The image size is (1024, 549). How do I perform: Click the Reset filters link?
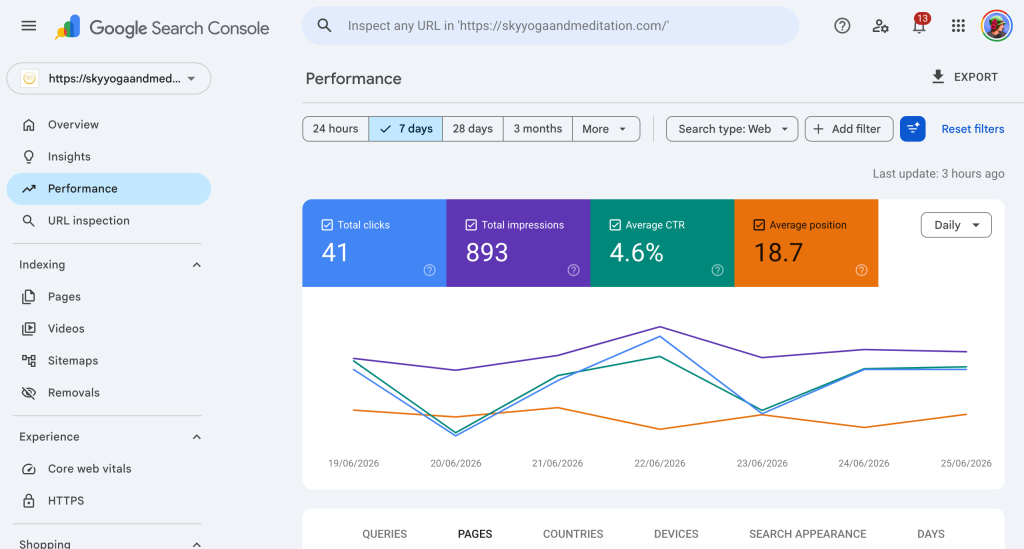point(972,129)
